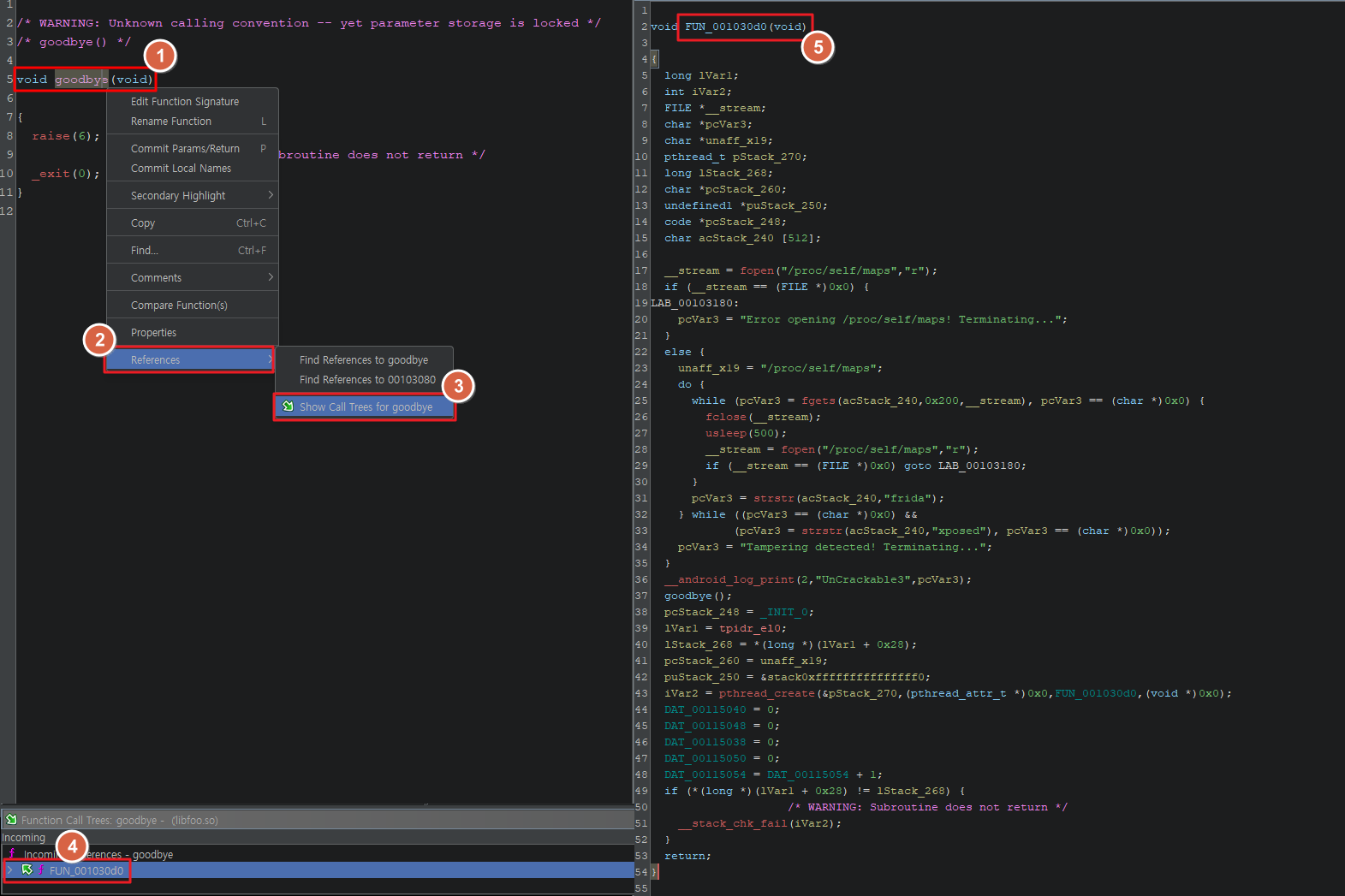The width and height of the screenshot is (1345, 896).
Task: Click the fopen call on line 17
Action: pos(757,270)
